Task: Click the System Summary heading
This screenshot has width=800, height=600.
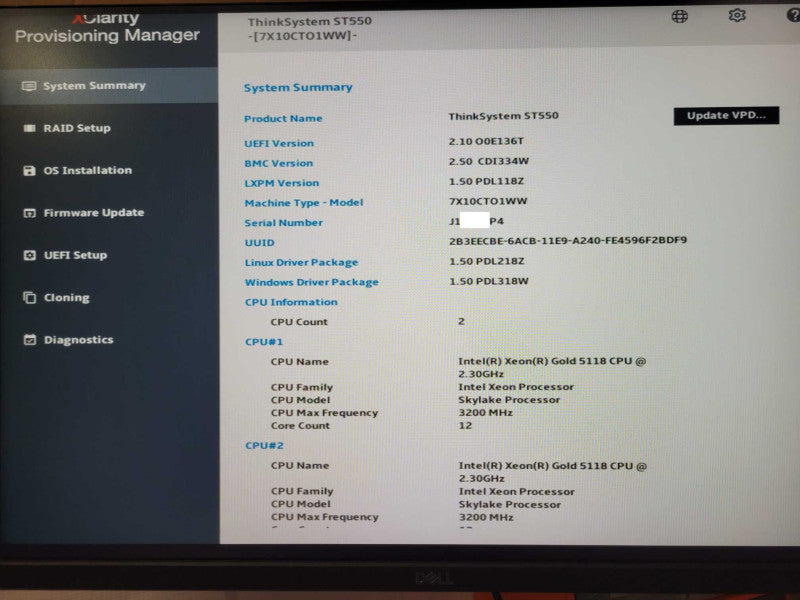Action: tap(298, 88)
